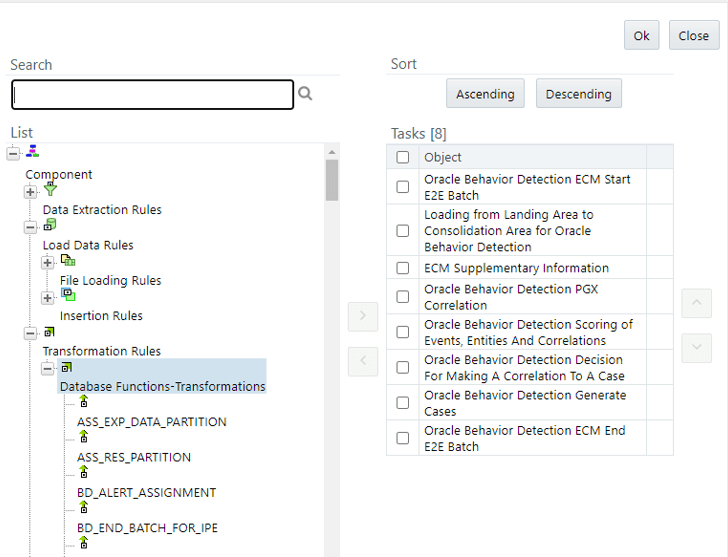Collapse the Database Functions-Transformations node
The width and height of the screenshot is (728, 557).
point(47,369)
